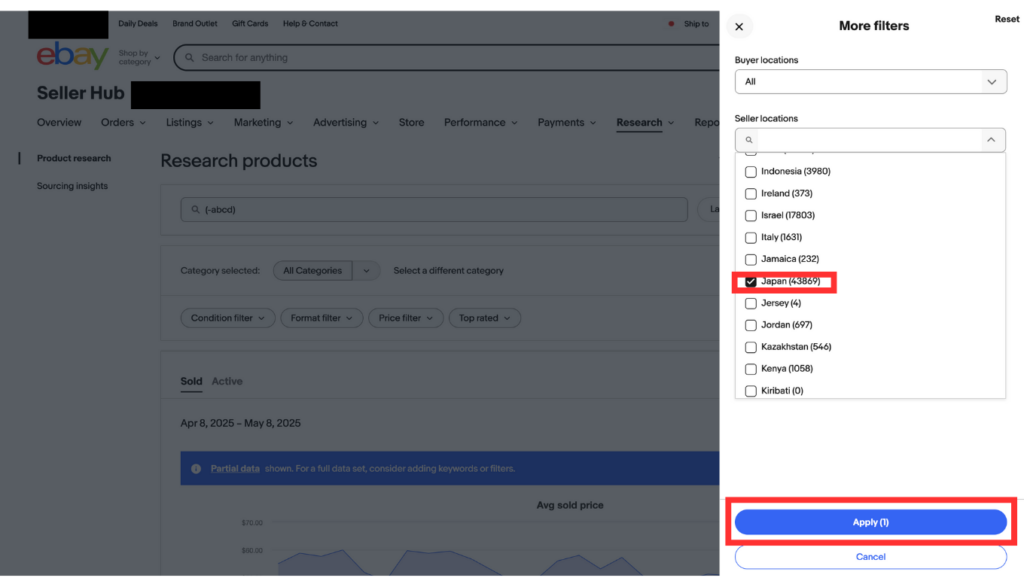Open Help & Contact link
This screenshot has width=1024, height=587.
point(310,24)
